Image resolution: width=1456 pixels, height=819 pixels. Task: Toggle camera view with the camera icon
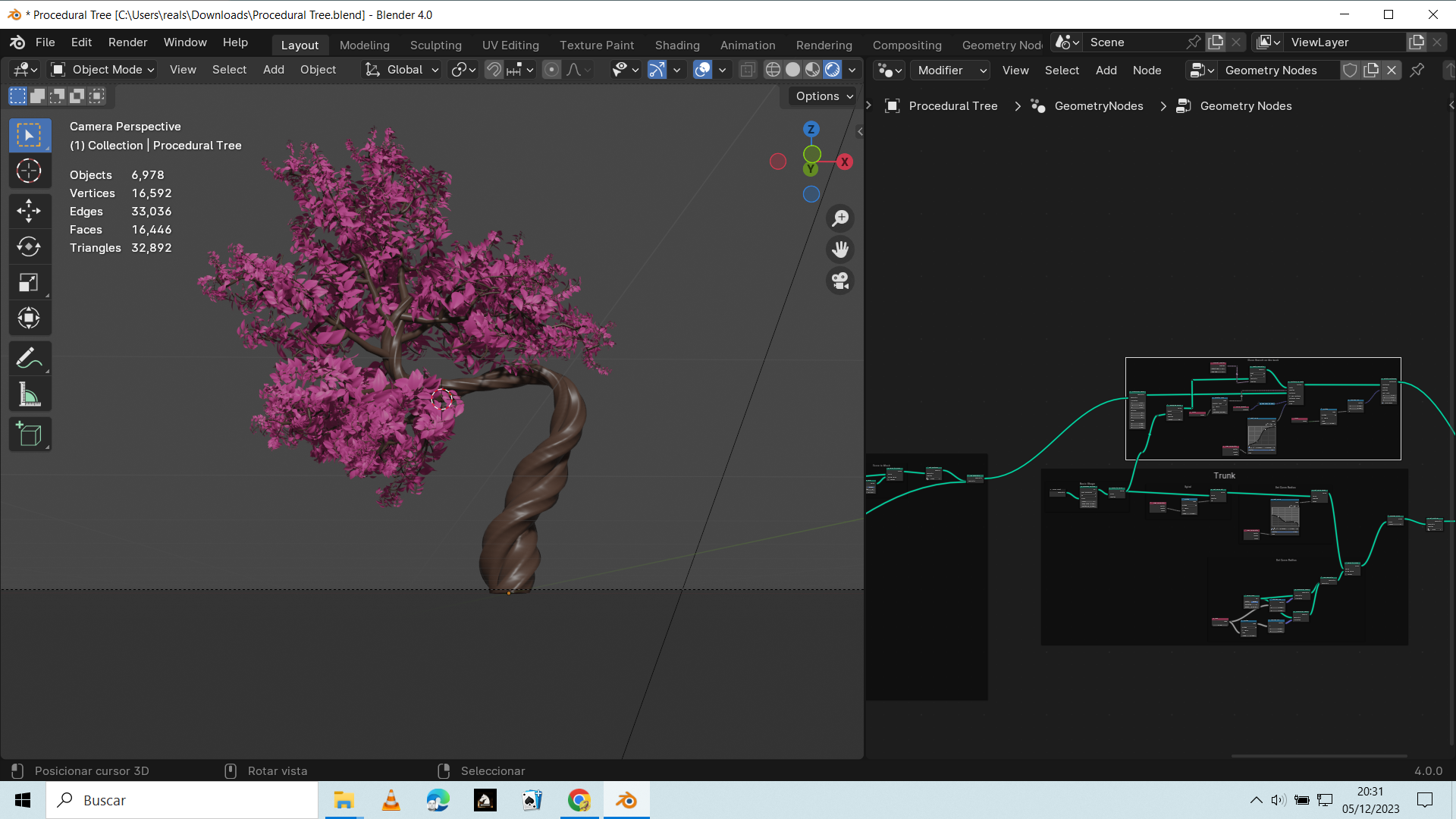[x=840, y=281]
